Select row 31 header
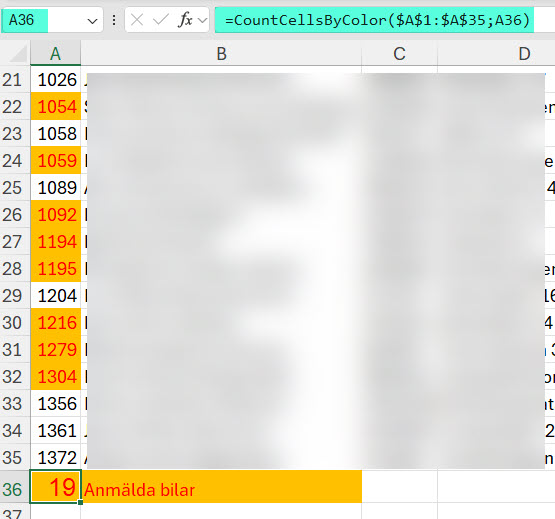 click(15, 349)
